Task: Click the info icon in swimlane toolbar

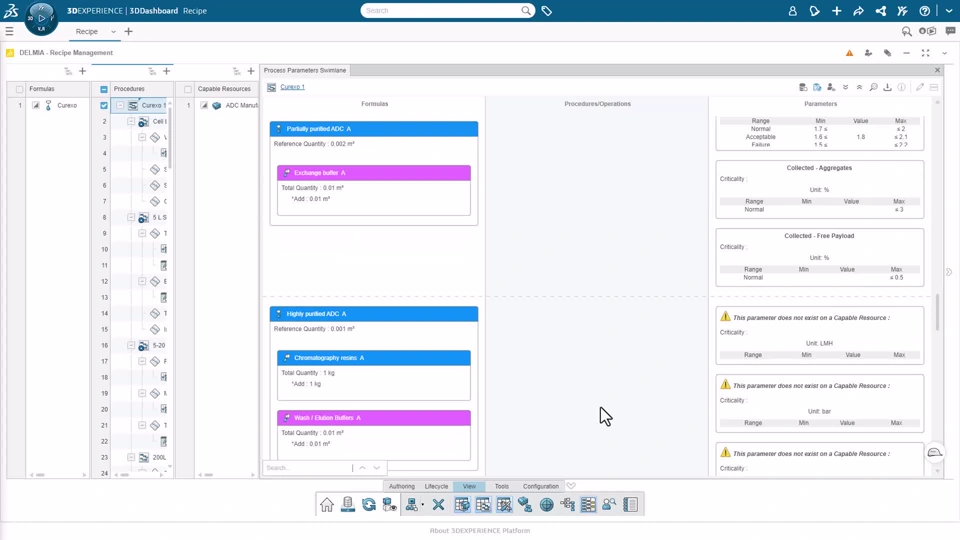Action: [902, 88]
